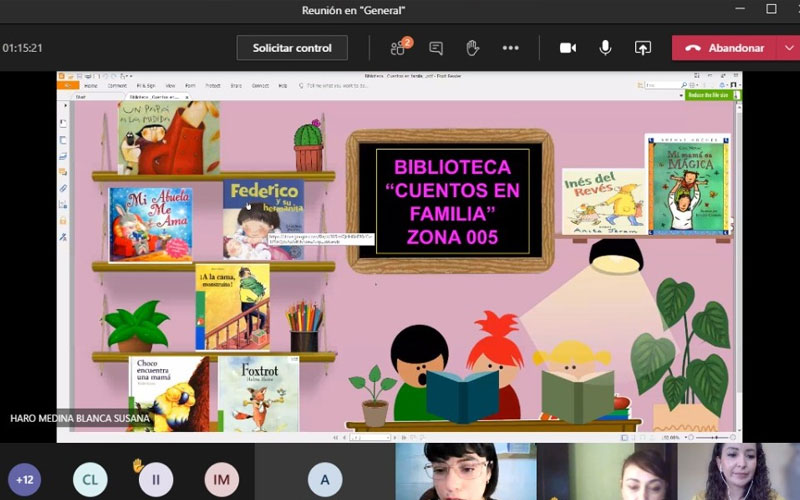
Task: Open the Foxit comments panel icon
Action: 63,172
